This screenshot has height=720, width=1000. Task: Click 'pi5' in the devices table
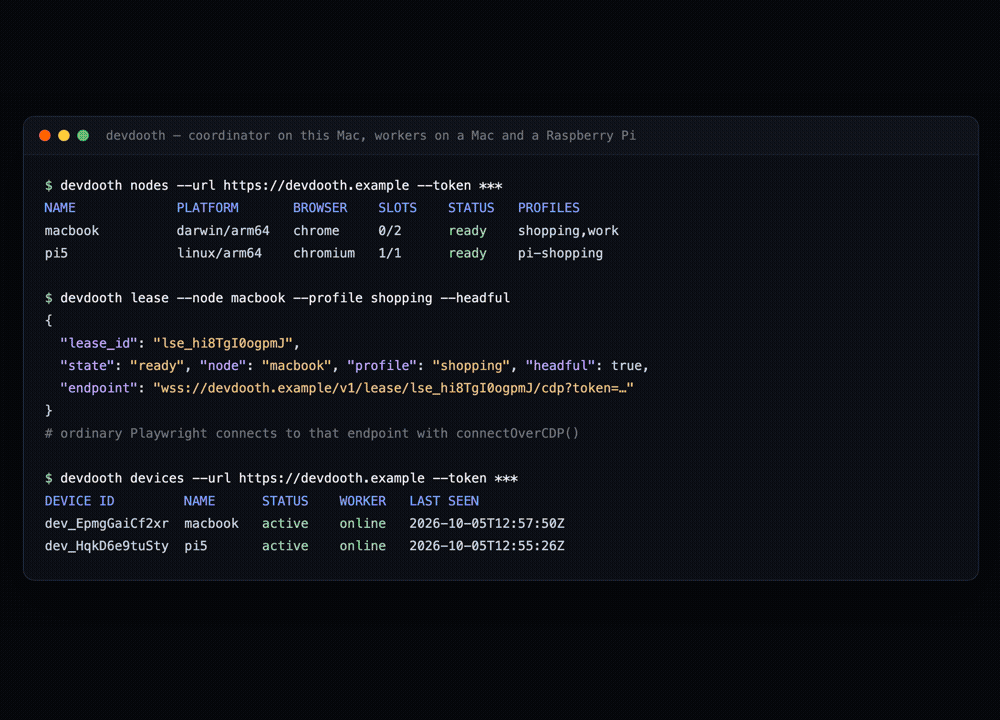(x=196, y=546)
